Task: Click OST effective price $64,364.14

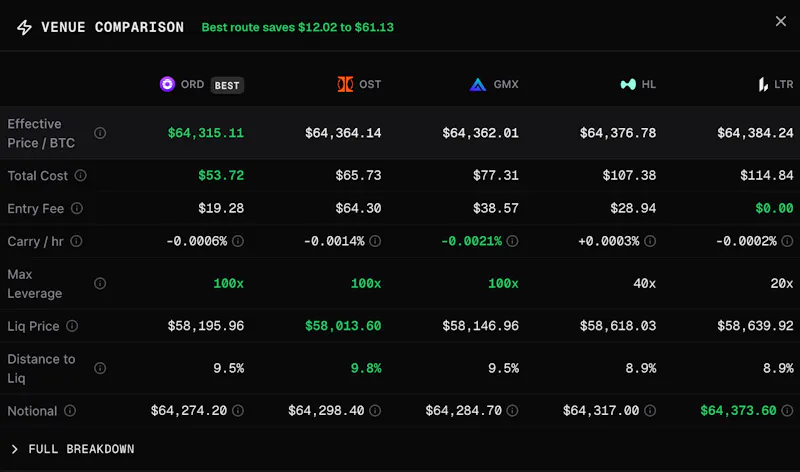Action: (343, 133)
